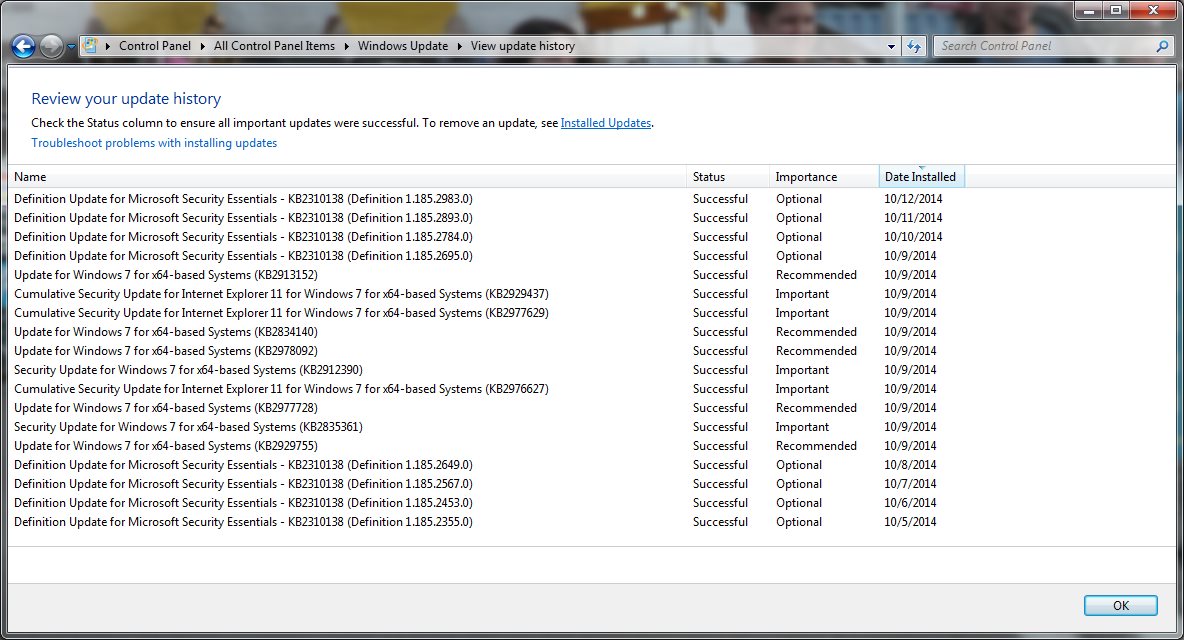Open recent pages dropdown beside Forward arrow
The image size is (1184, 640).
click(x=71, y=47)
